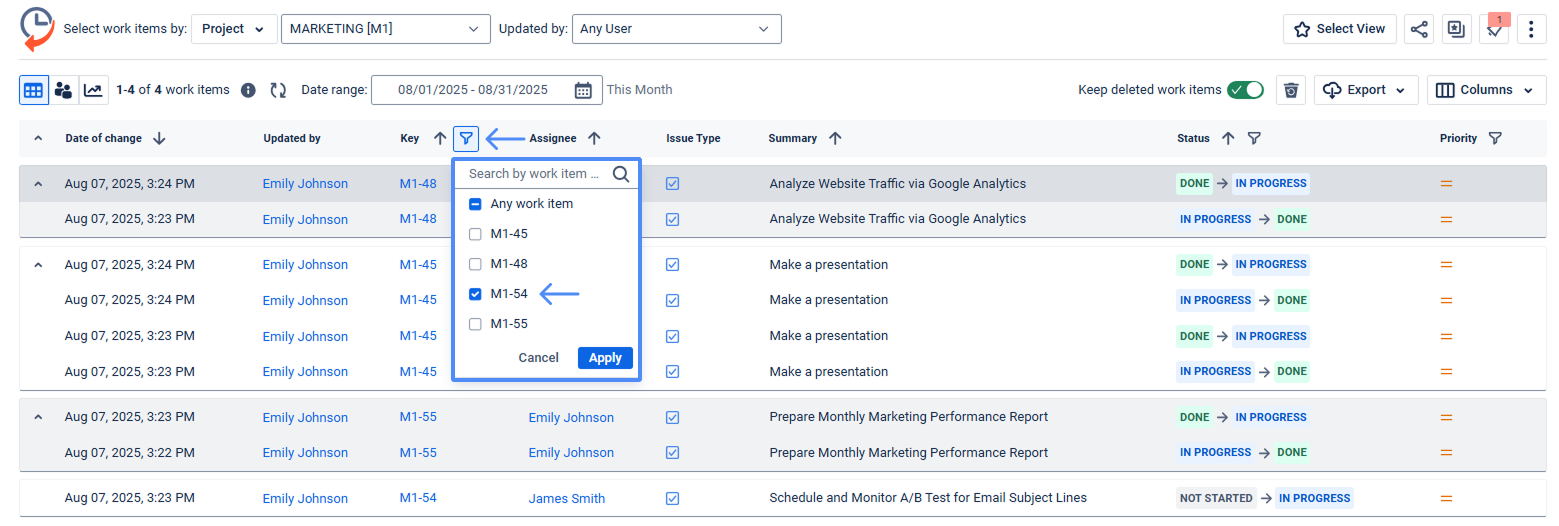Expand the Any User dropdown
This screenshot has width=1559, height=526.
(x=676, y=29)
